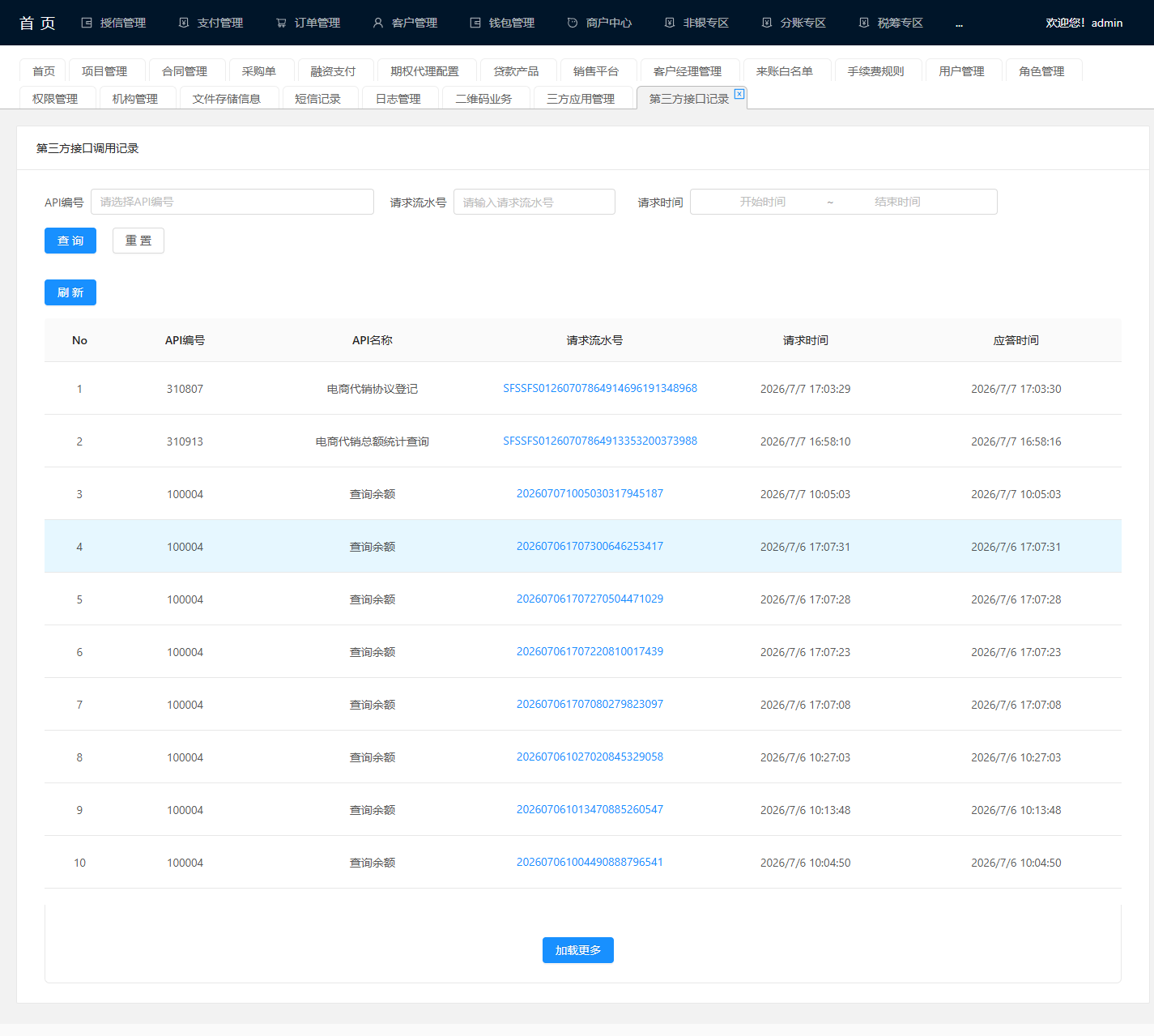Viewport: 1154px width, 1036px height.
Task: Switch to 二维码业务 tab
Action: point(484,99)
